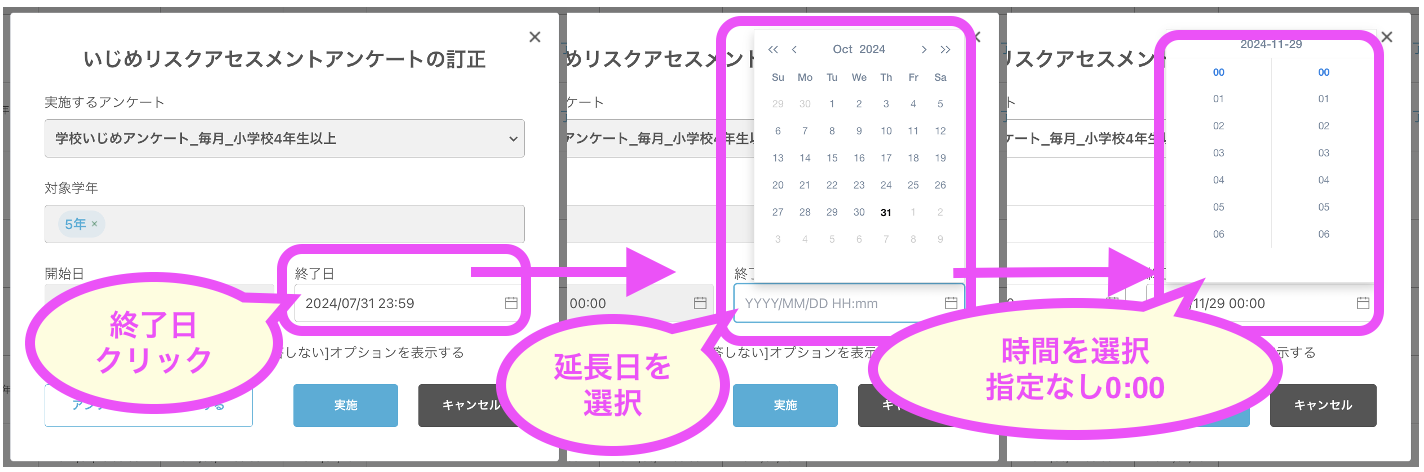Go to previous month in calendar
This screenshot has width=1424, height=472.
tap(794, 49)
